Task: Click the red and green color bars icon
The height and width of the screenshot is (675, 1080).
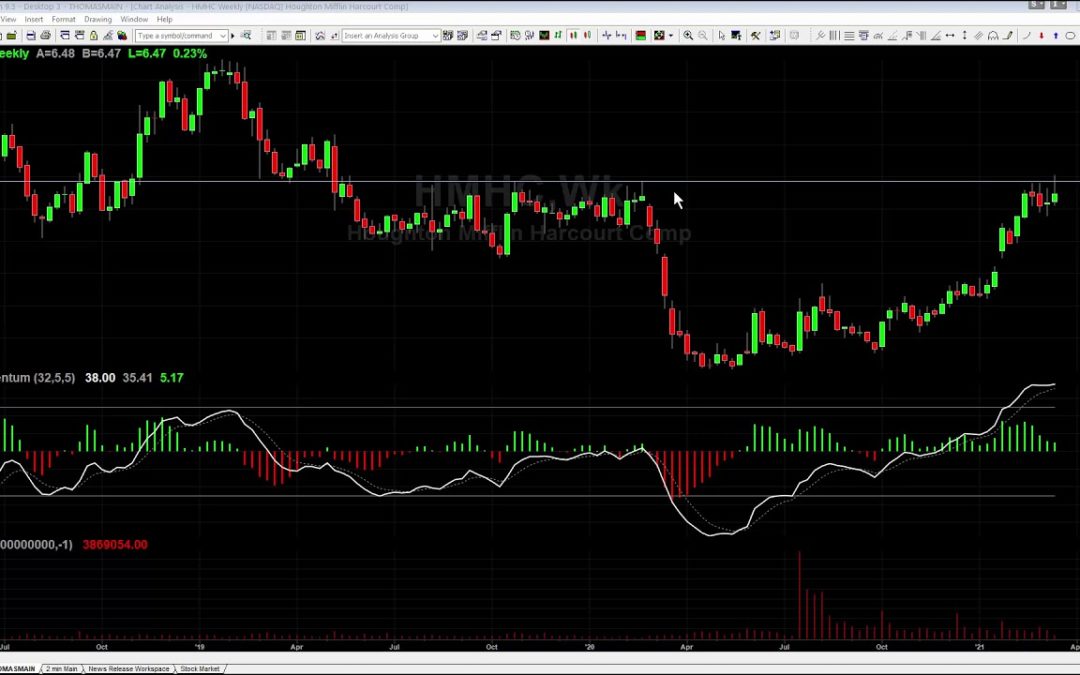Action: pyautogui.click(x=641, y=35)
